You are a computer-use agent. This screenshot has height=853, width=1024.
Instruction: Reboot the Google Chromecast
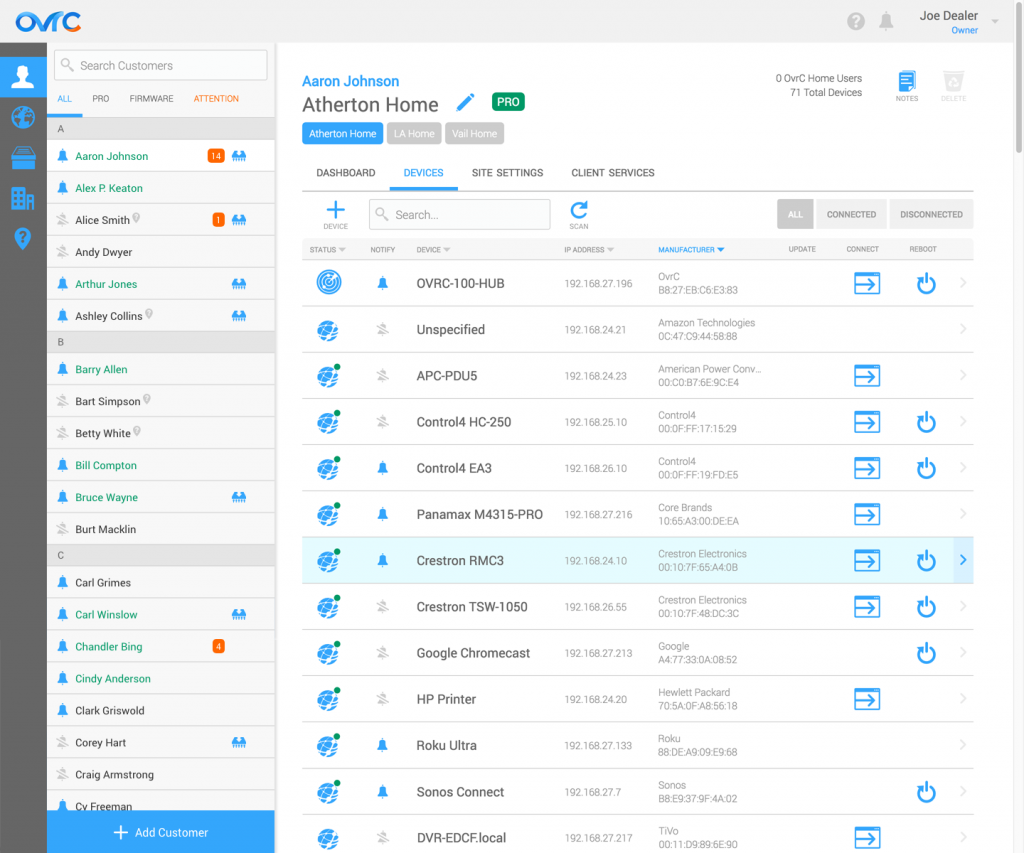[926, 653]
